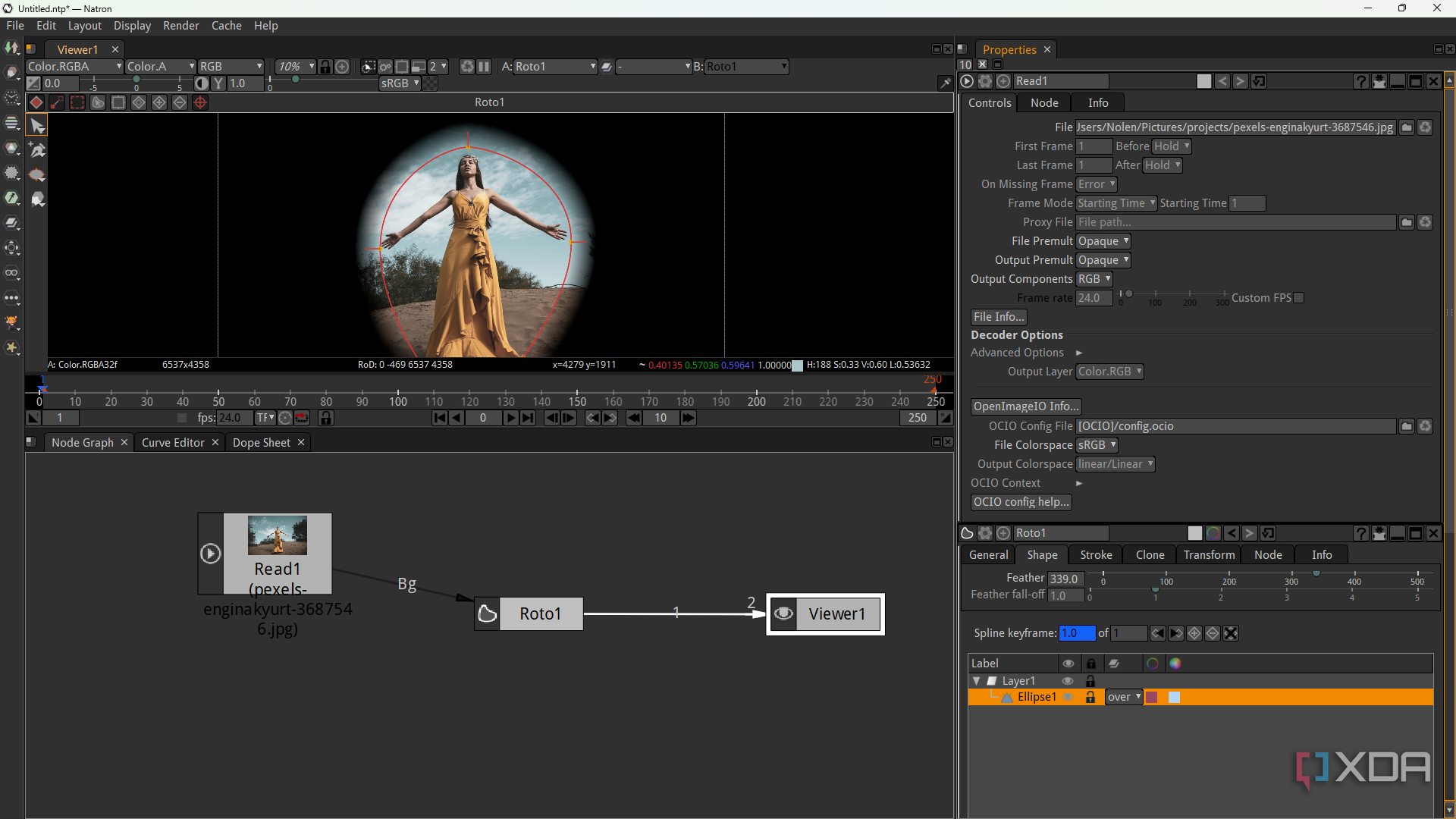Toggle auto-keying red diamond button
Screen dimensions: 1456x819
(36, 102)
